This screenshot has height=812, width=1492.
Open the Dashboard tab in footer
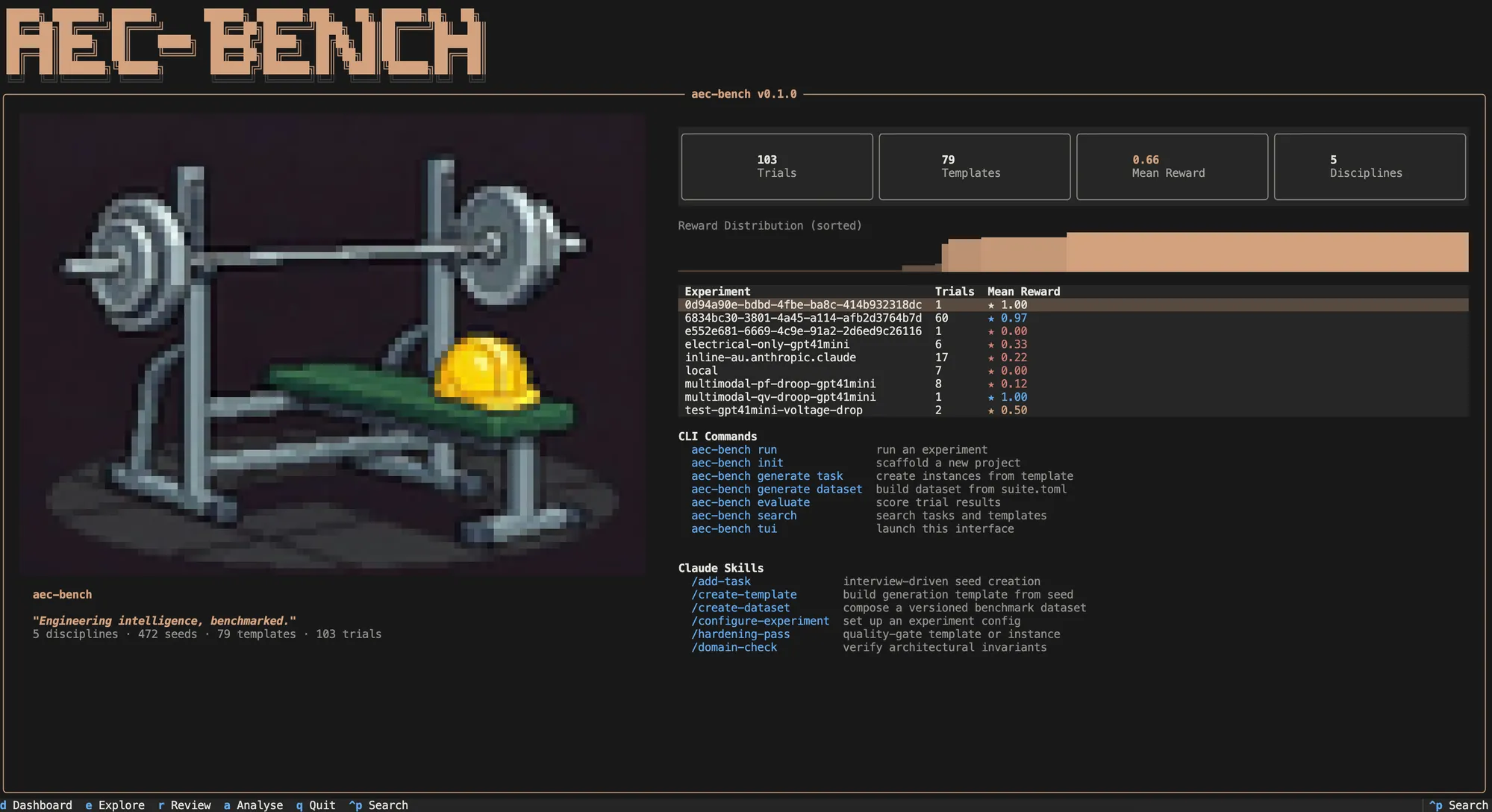point(37,805)
